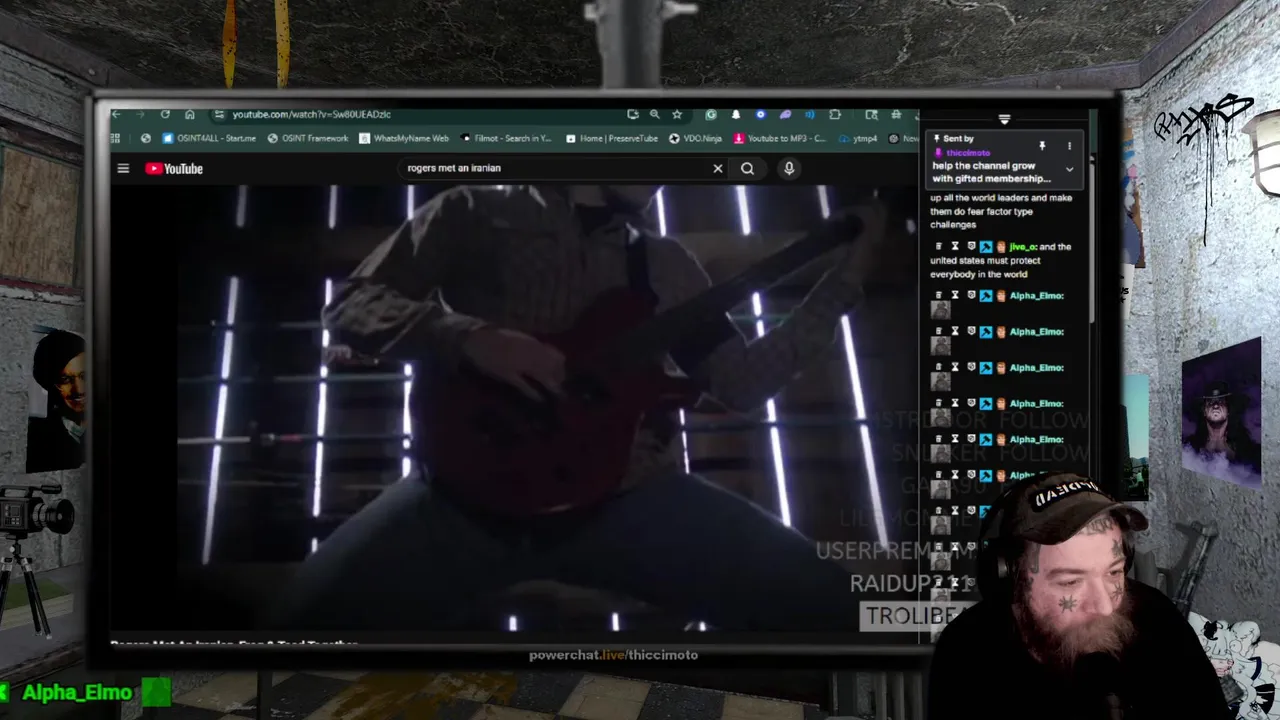Open the ytmp4 bookmark

(x=858, y=138)
